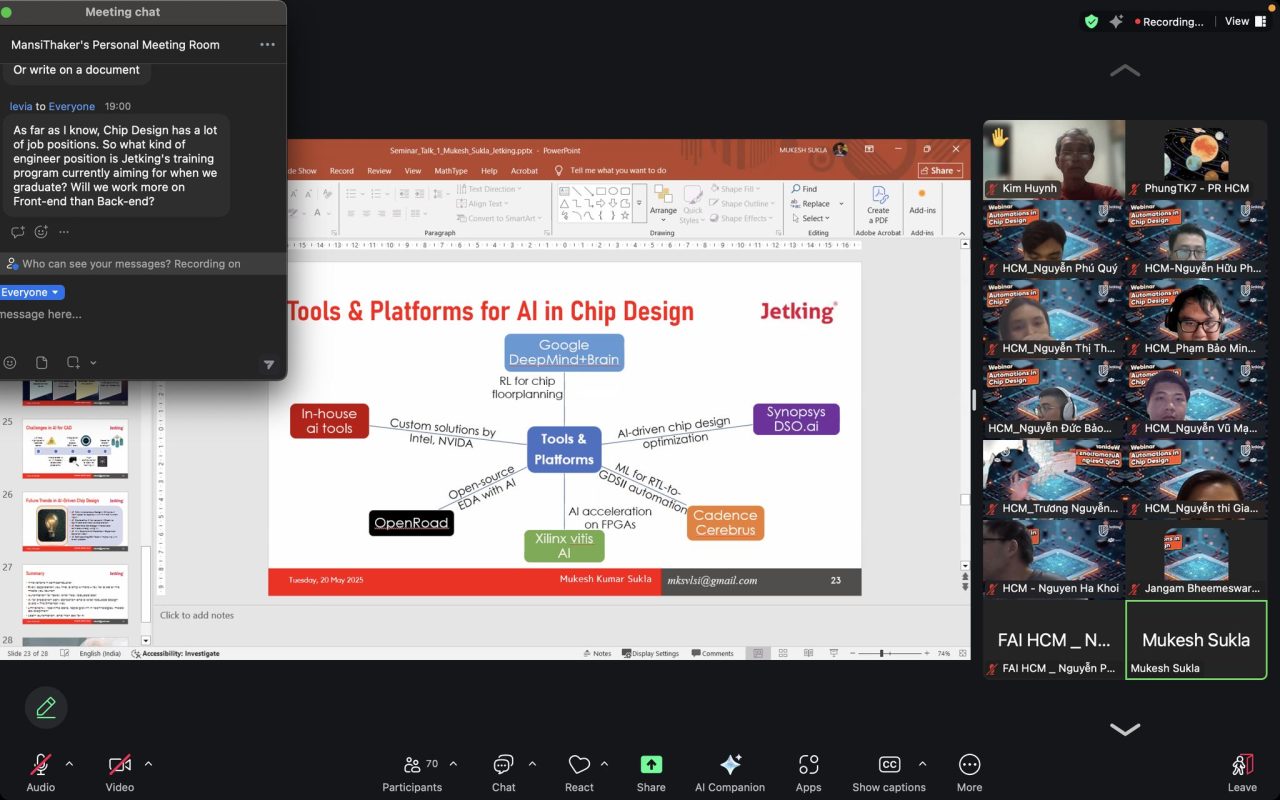Open View tab in PowerPoint ribbon
The height and width of the screenshot is (800, 1280).
pos(412,171)
